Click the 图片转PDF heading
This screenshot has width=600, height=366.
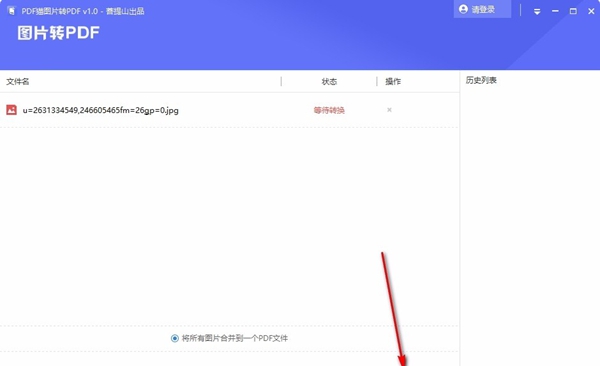(x=59, y=33)
